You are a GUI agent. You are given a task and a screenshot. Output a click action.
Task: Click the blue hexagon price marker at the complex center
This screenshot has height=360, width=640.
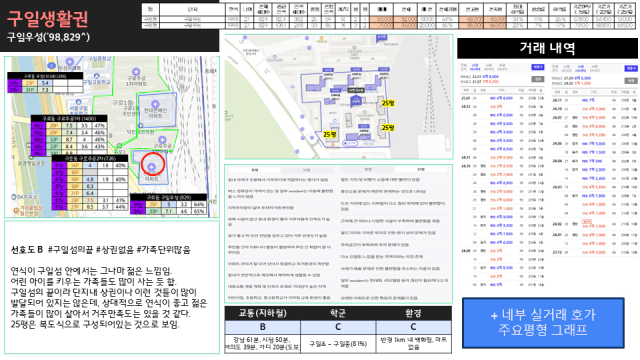[356, 100]
